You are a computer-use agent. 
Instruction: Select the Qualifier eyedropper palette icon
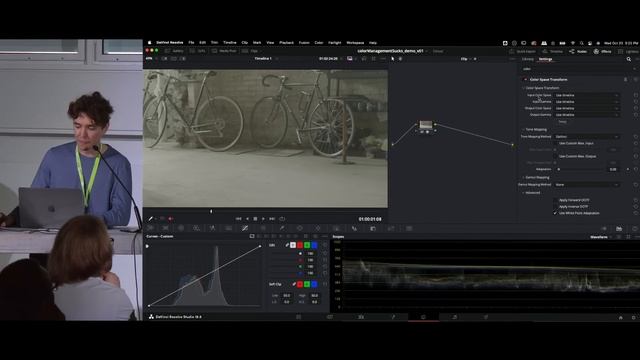pos(282,228)
